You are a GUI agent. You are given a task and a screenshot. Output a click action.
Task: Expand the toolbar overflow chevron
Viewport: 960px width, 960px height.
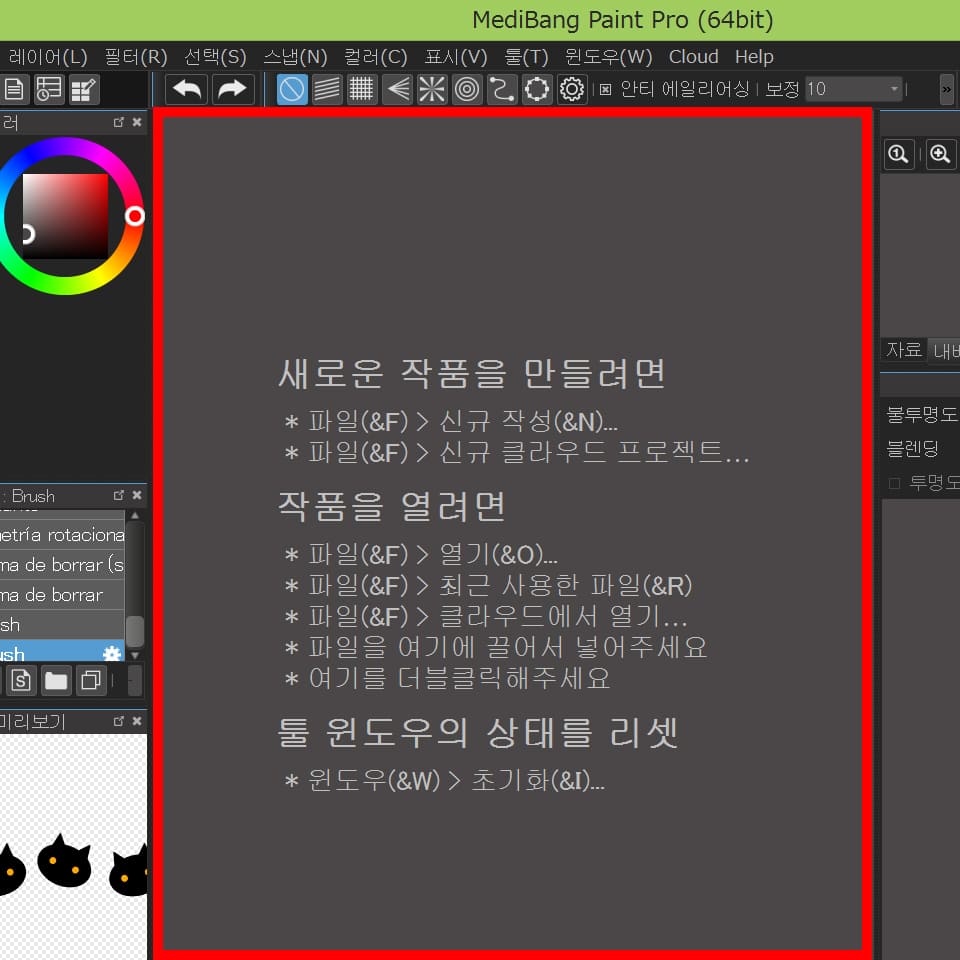947,89
